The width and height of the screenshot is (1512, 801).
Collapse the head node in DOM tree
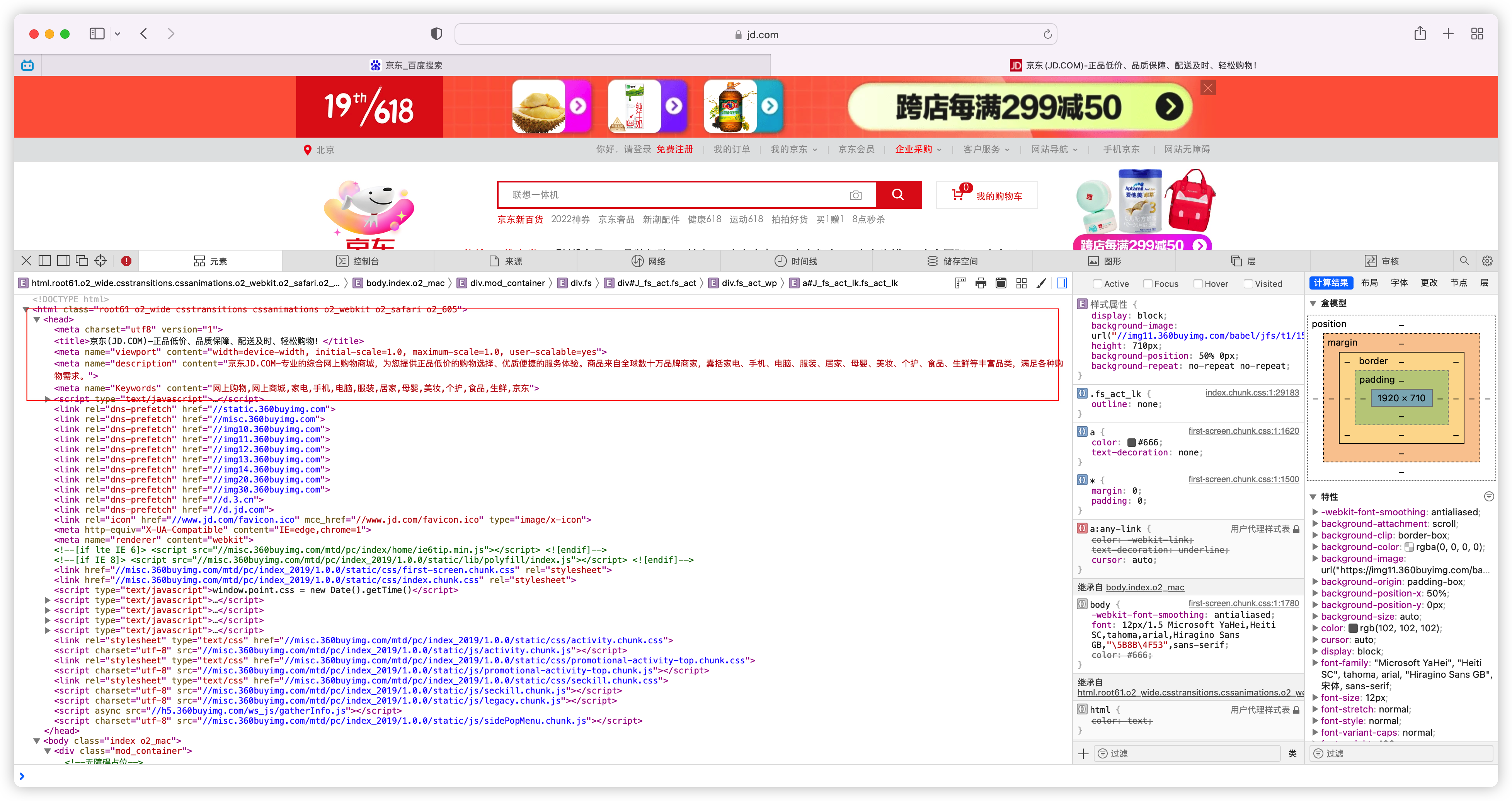[36, 319]
